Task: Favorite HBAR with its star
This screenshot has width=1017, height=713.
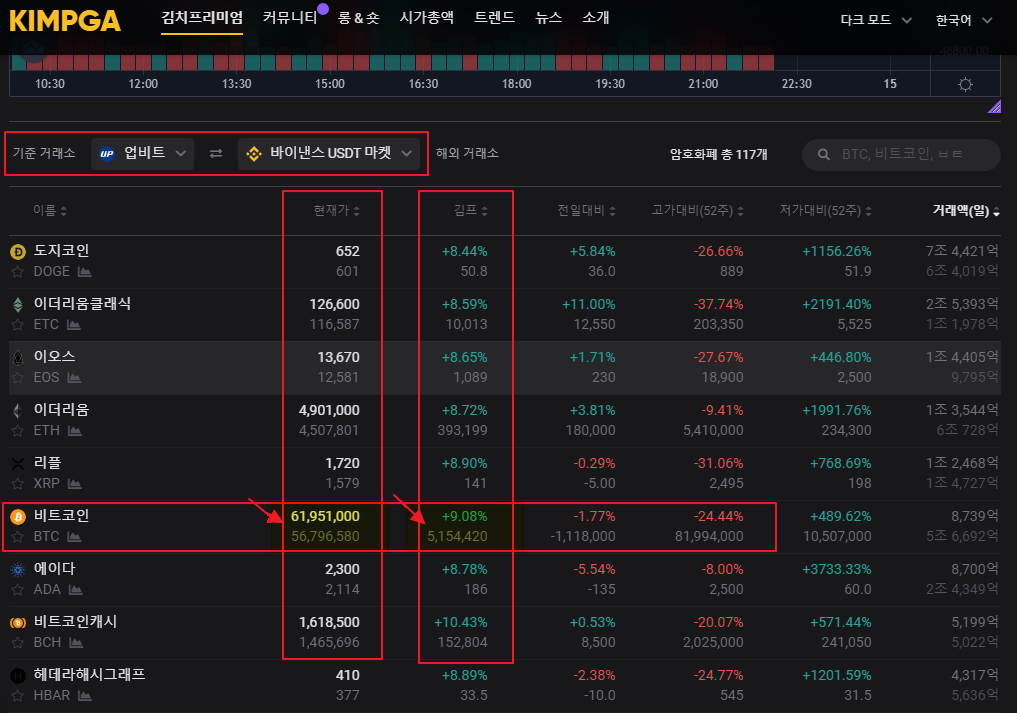Action: [x=18, y=696]
